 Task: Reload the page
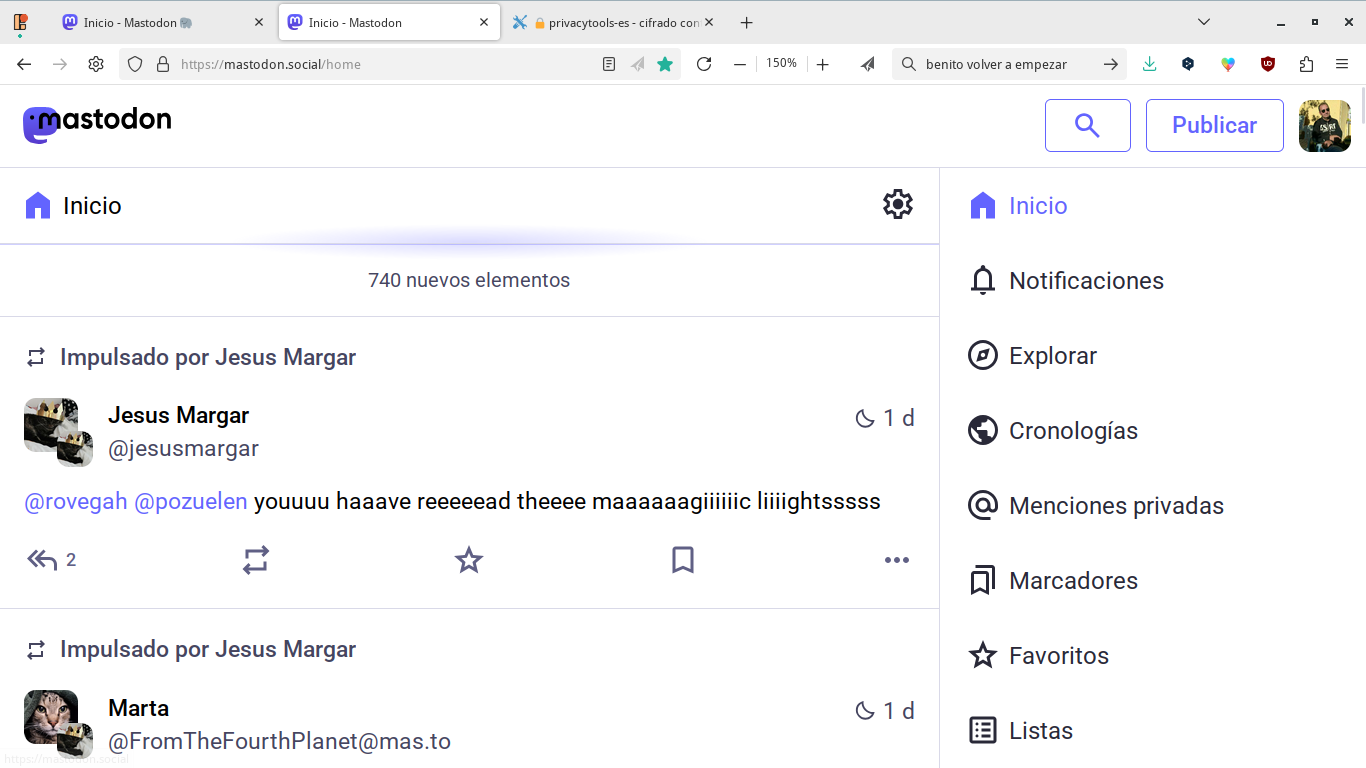[x=704, y=64]
